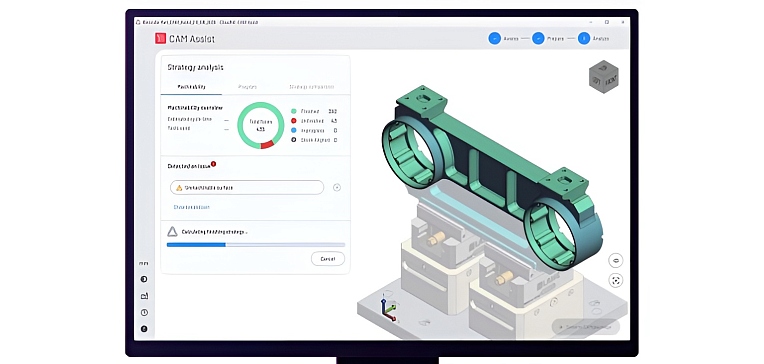The width and height of the screenshot is (764, 364).
Task: Expand the unmachinable surface issue arrow button
Action: [337, 188]
